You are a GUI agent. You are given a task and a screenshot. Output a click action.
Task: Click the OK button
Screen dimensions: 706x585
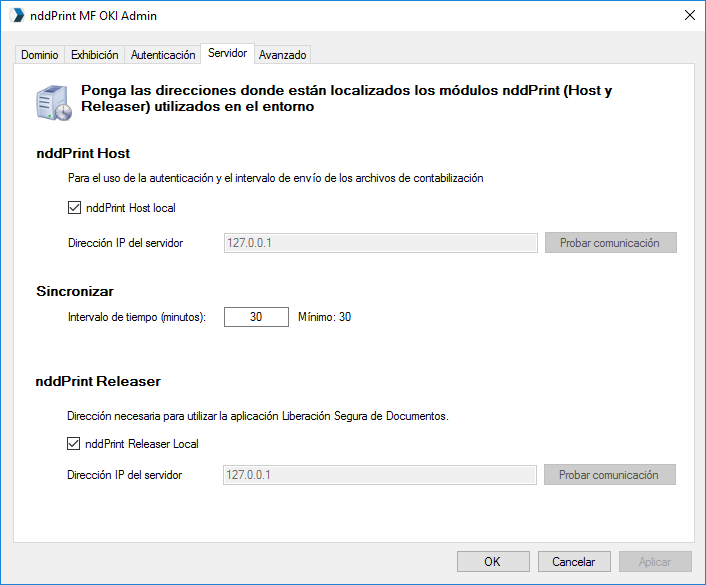pos(493,562)
